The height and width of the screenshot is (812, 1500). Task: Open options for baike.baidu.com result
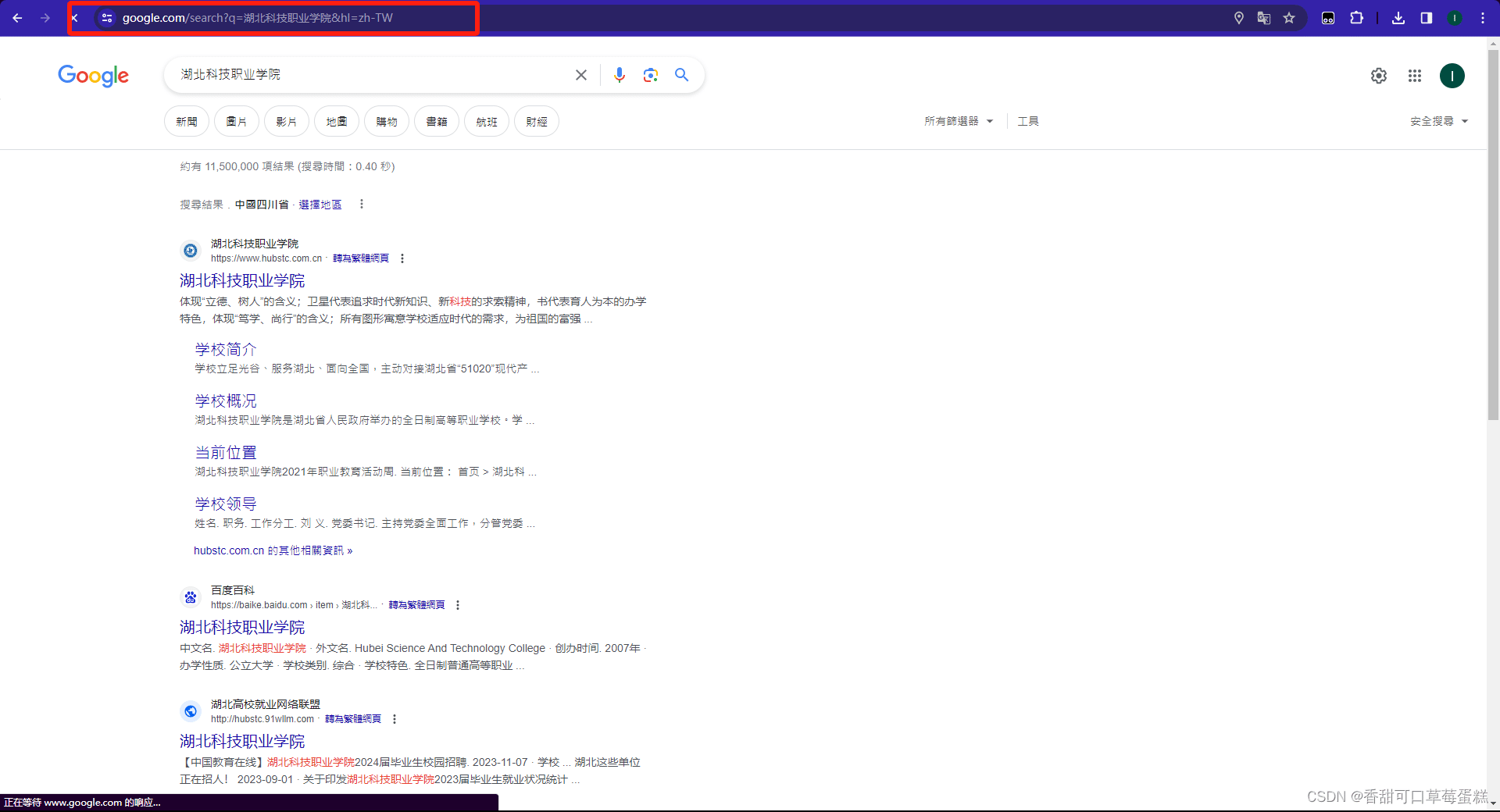(458, 605)
